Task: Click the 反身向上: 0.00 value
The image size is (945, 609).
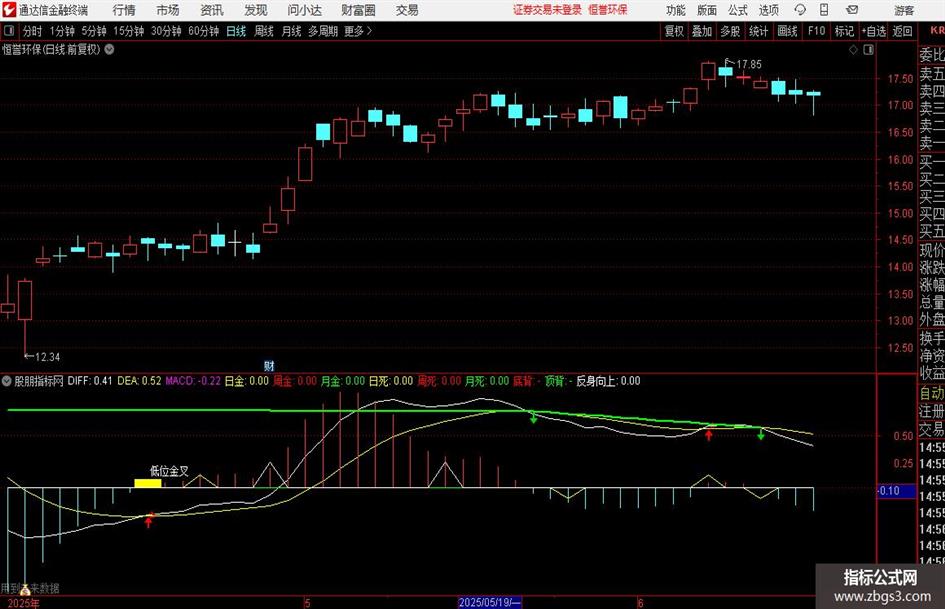Action: point(608,381)
